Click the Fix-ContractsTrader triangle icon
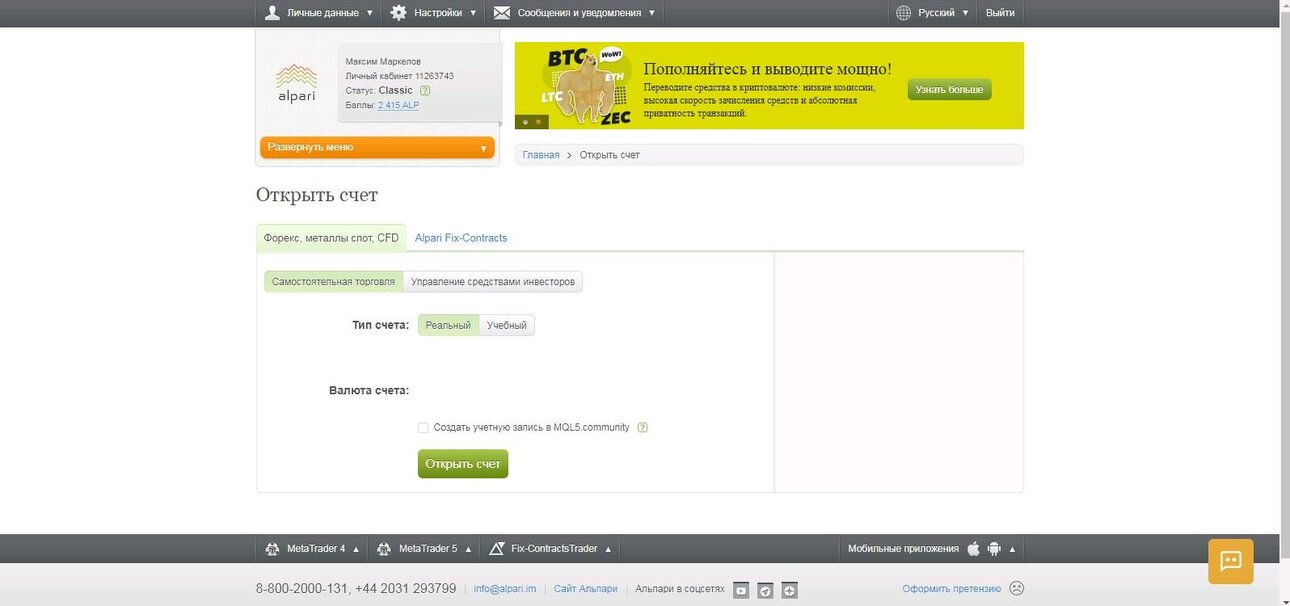The height and width of the screenshot is (606, 1290). click(x=497, y=549)
